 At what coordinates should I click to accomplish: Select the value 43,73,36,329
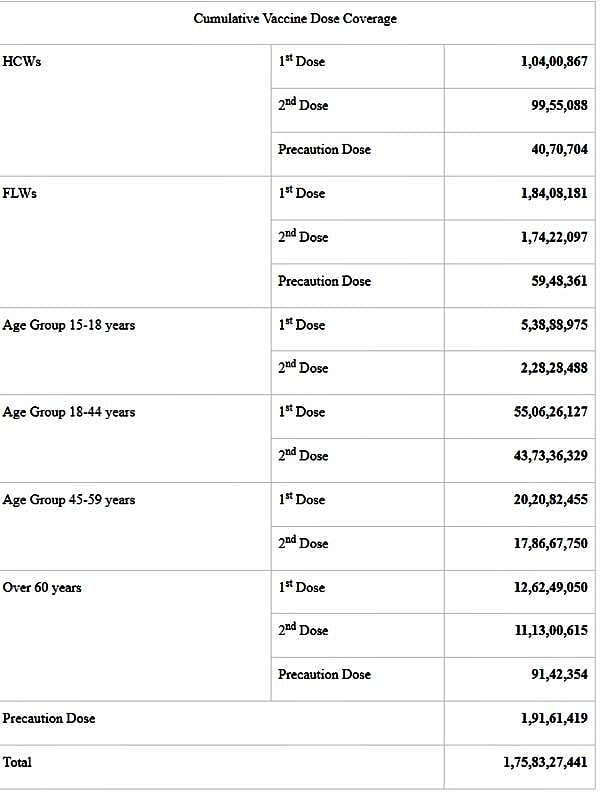pyautogui.click(x=551, y=456)
